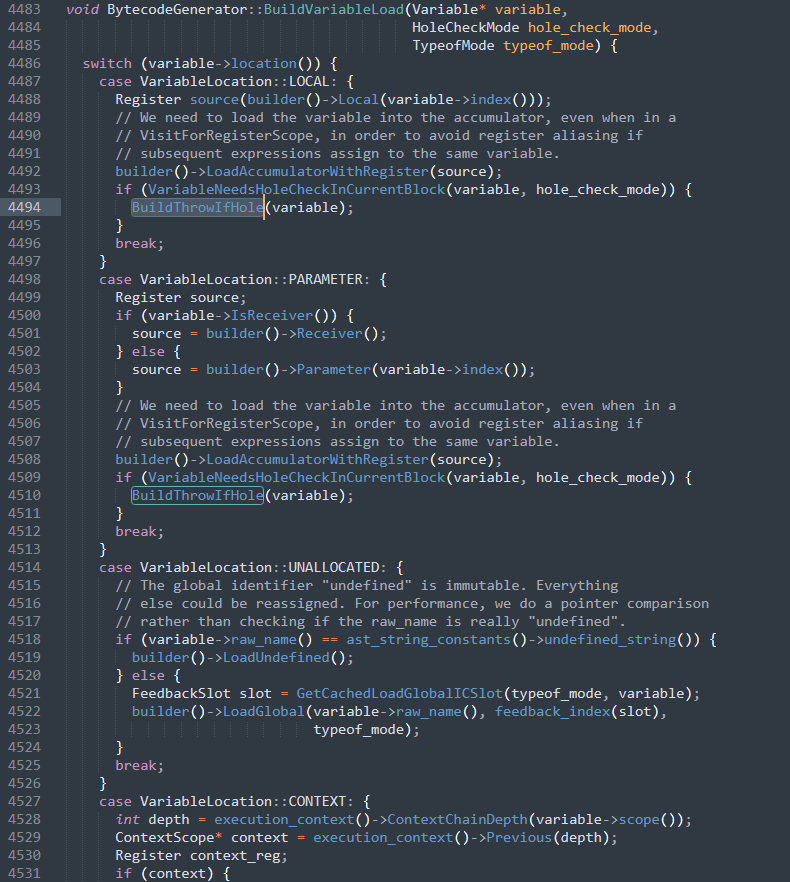Click ContextChainDepth on line 4528
The height and width of the screenshot is (882, 790).
pos(457,820)
